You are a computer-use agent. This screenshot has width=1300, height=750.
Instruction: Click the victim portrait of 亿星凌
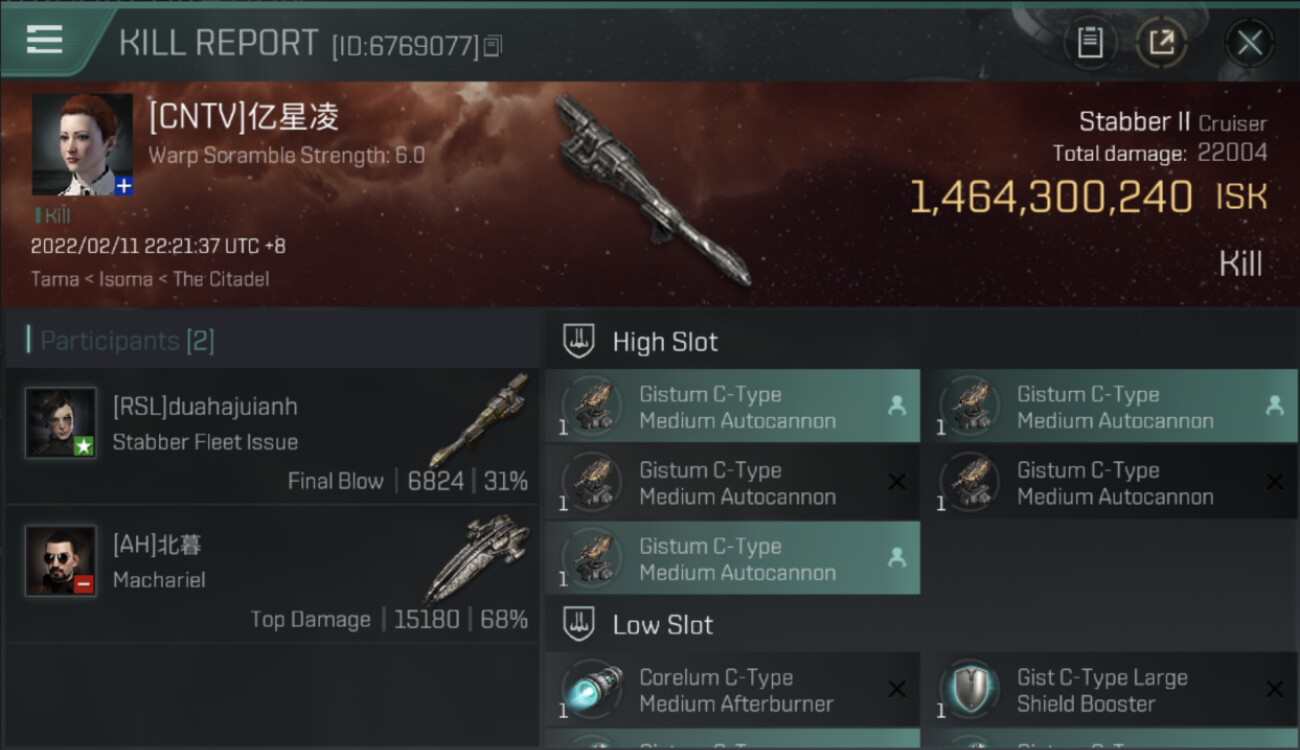[x=82, y=145]
